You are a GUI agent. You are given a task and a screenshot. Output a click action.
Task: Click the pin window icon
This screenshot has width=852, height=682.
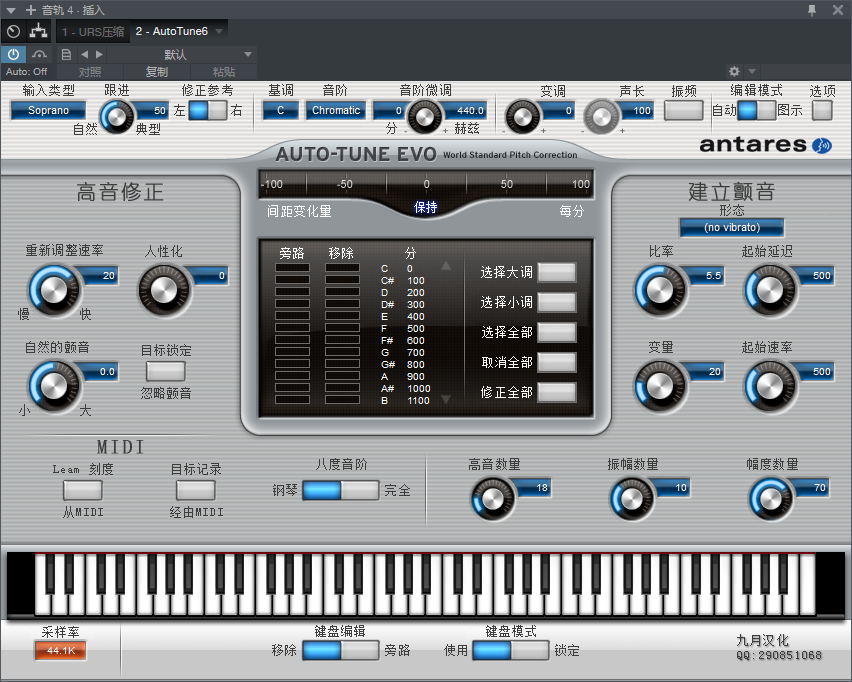click(x=812, y=10)
